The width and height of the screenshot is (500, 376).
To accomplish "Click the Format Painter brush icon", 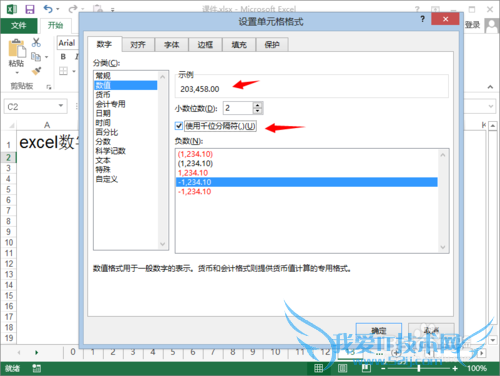I will click(36, 71).
